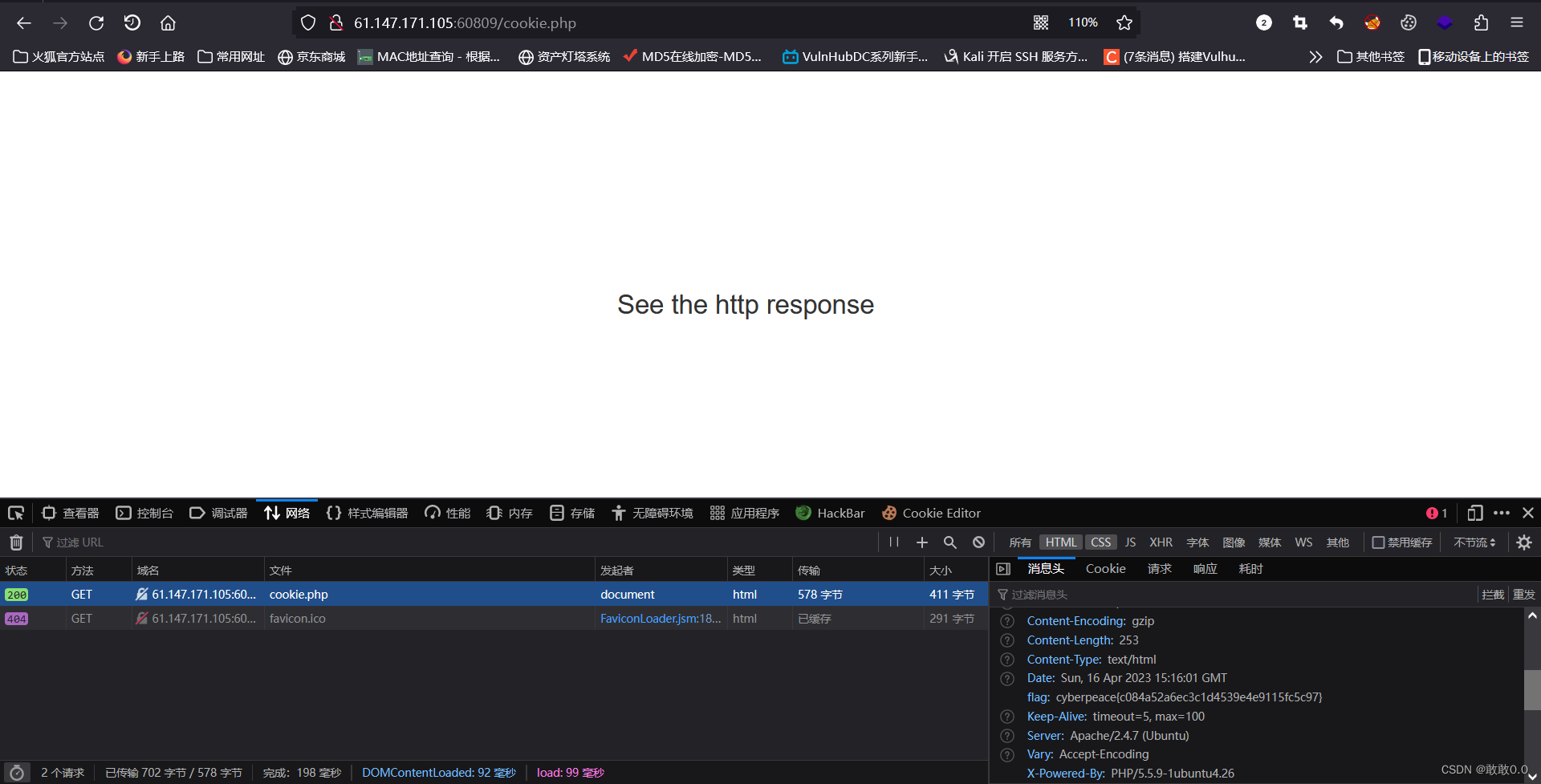Open network request search magnifier
The height and width of the screenshot is (784, 1541).
950,542
